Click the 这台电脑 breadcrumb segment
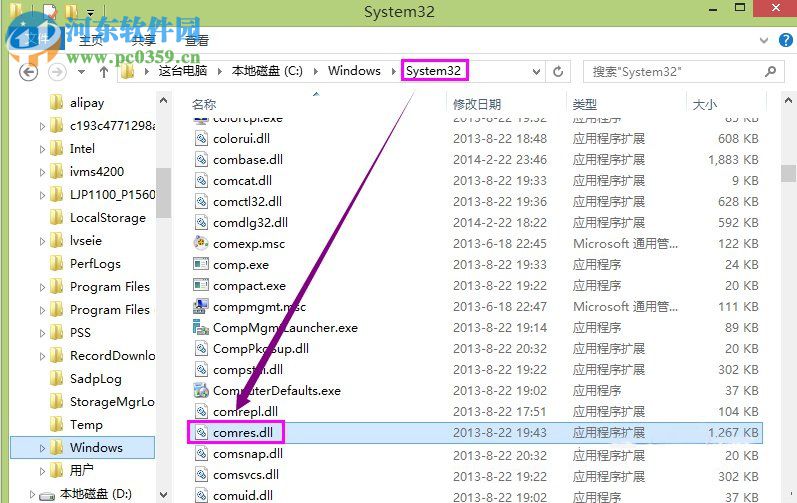This screenshot has width=797, height=503. (183, 71)
